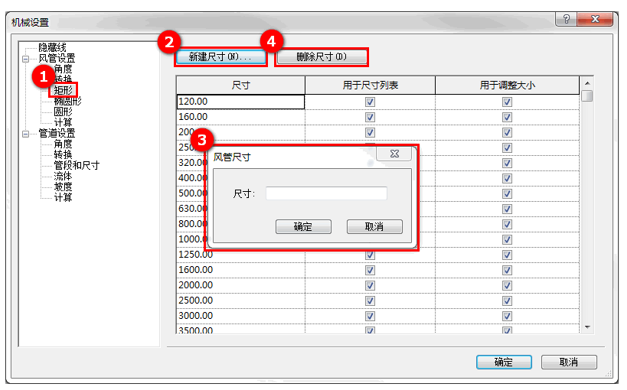Collapse the 风管设置 tree node
The height and width of the screenshot is (390, 627).
(26, 59)
